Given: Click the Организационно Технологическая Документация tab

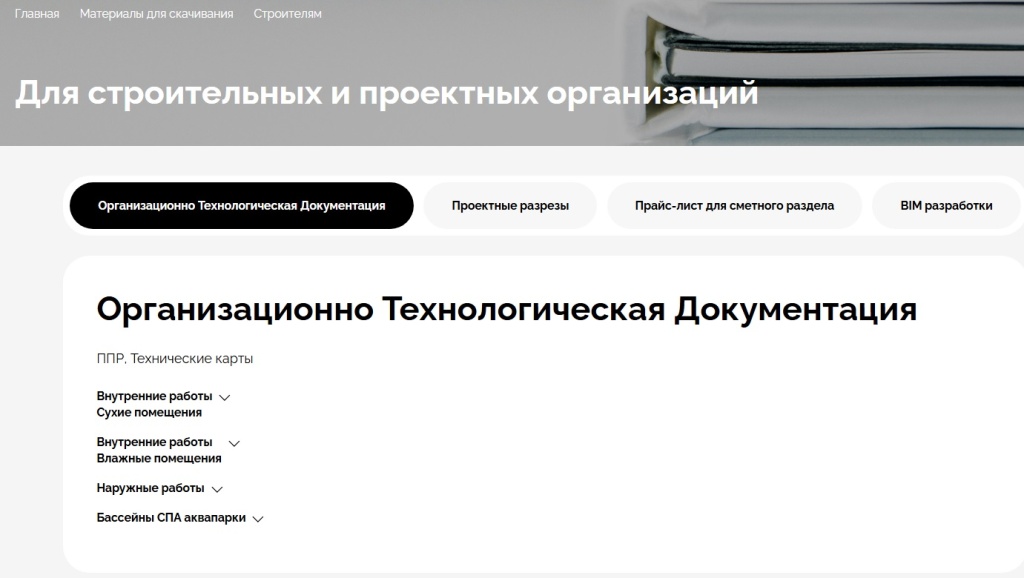Looking at the screenshot, I should (240, 205).
